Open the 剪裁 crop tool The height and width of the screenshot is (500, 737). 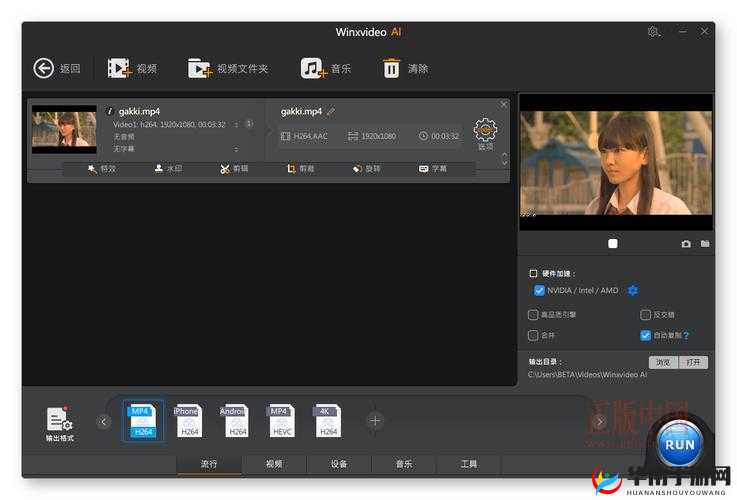tap(300, 169)
